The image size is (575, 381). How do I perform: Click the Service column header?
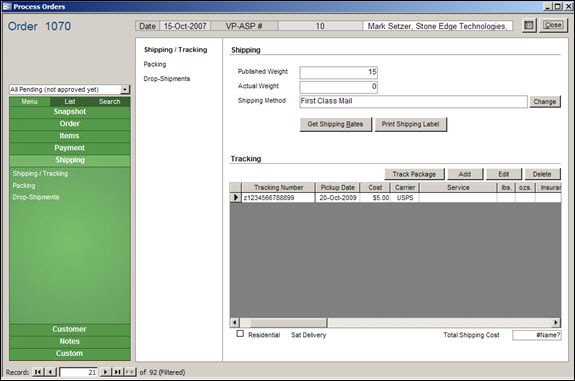tap(458, 188)
